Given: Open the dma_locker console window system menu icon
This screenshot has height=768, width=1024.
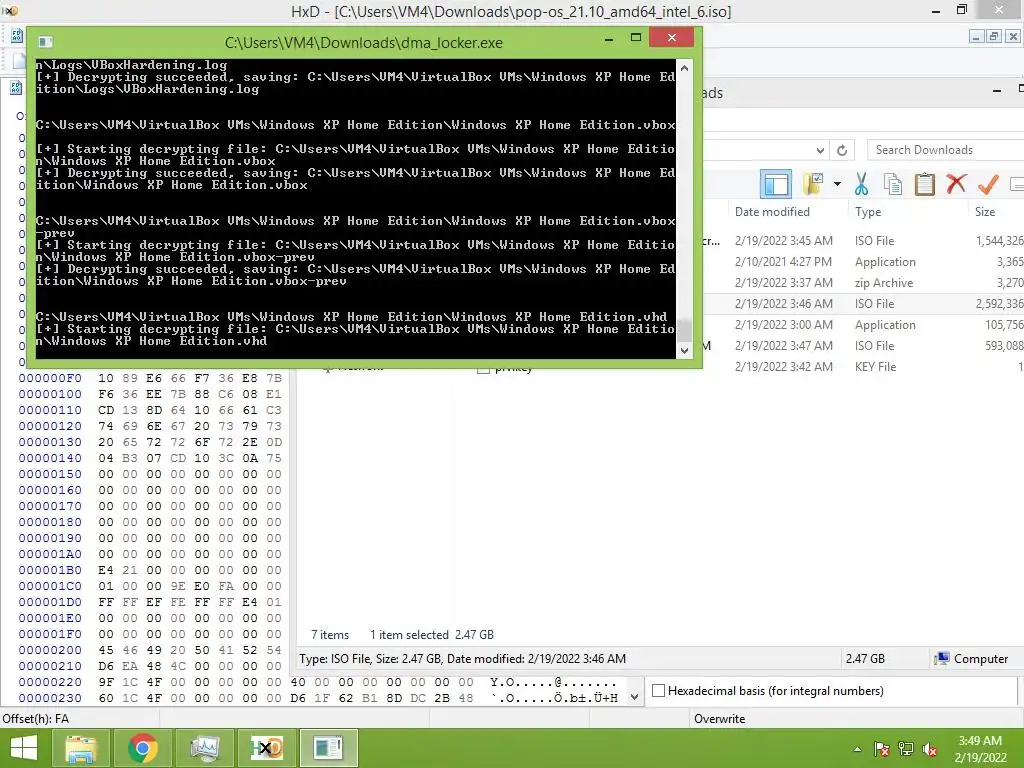Looking at the screenshot, I should [x=45, y=42].
